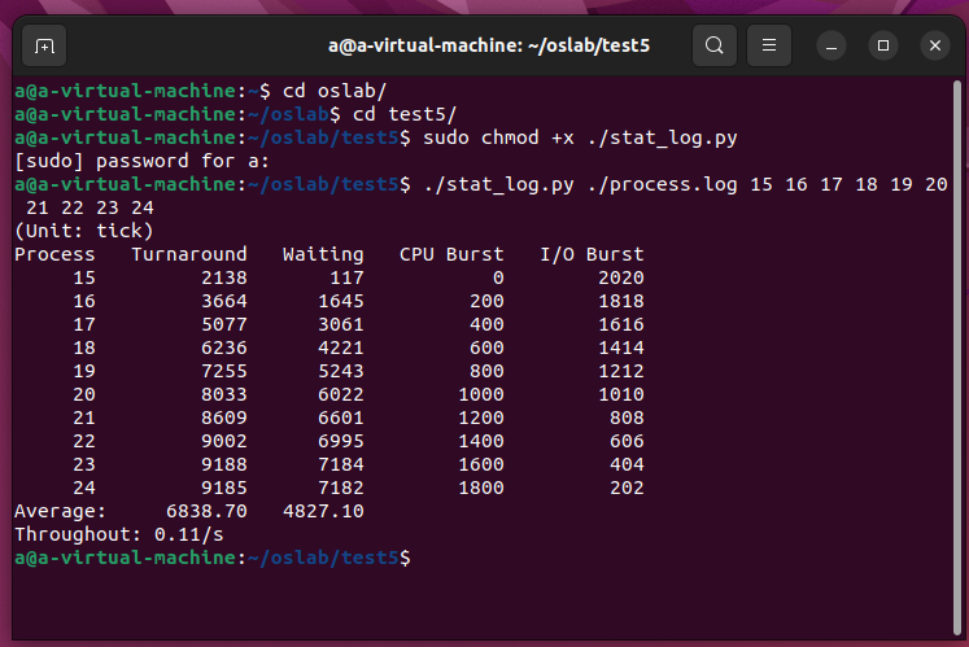The image size is (969, 648).
Task: Click I/O burst value 1414
Action: pyautogui.click(x=620, y=348)
